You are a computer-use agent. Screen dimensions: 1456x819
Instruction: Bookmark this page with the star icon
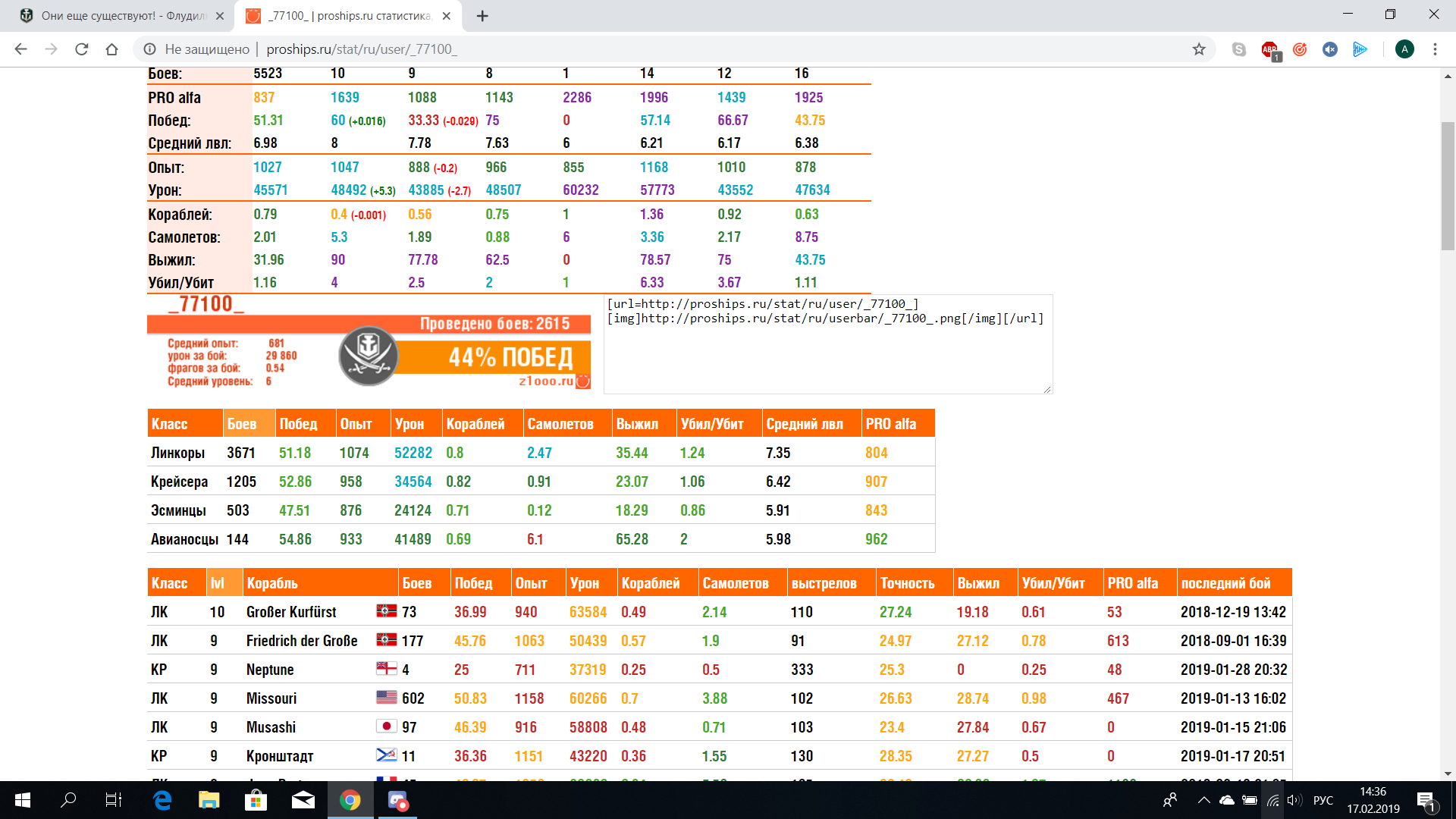coord(1199,49)
